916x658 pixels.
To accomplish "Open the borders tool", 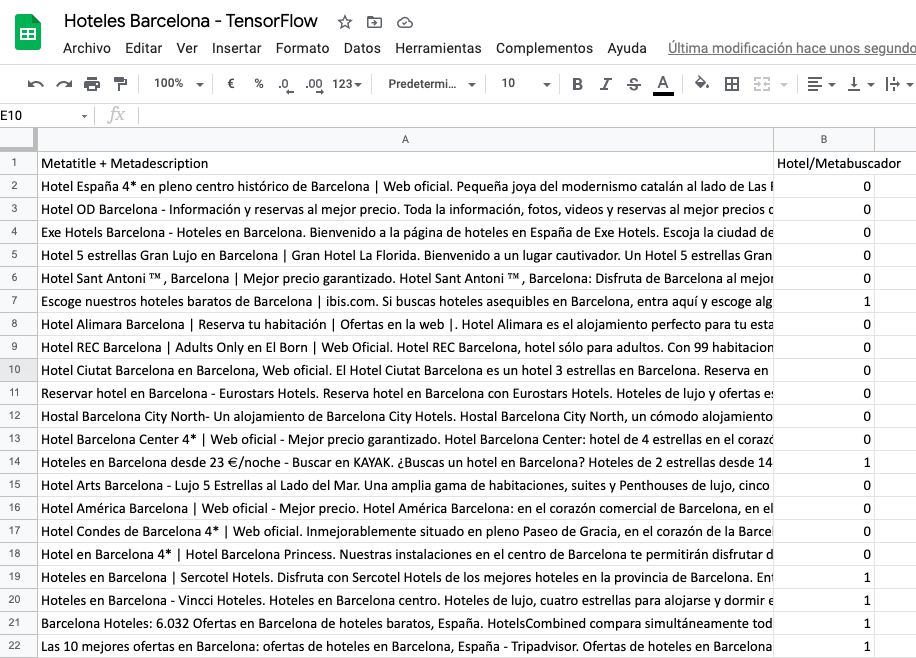I will pos(731,84).
